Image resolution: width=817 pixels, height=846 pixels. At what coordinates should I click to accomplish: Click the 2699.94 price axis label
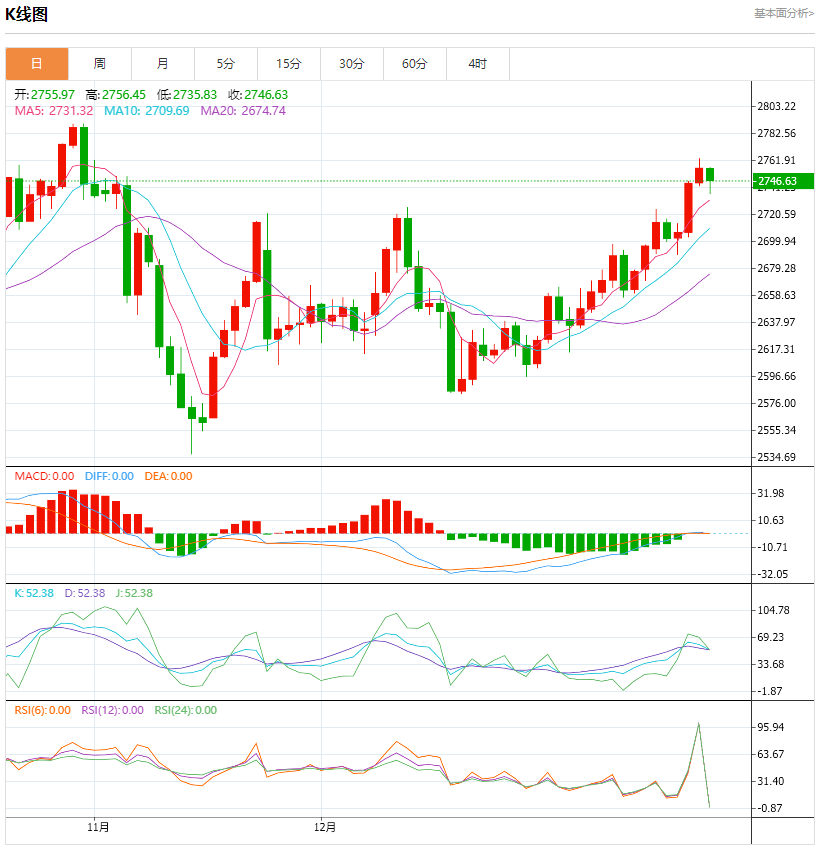[777, 241]
